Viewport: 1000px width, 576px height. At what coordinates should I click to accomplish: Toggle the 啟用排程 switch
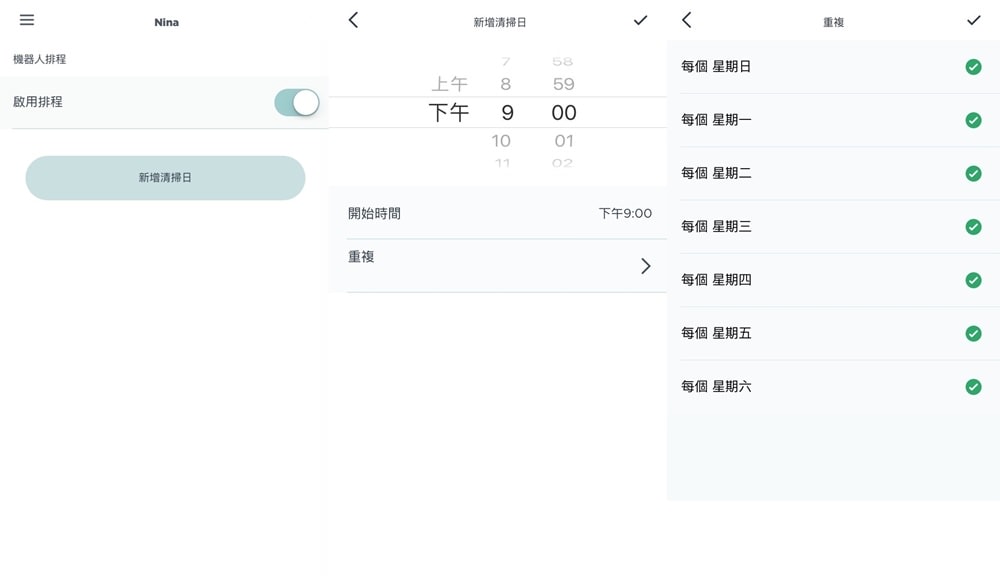click(x=296, y=102)
